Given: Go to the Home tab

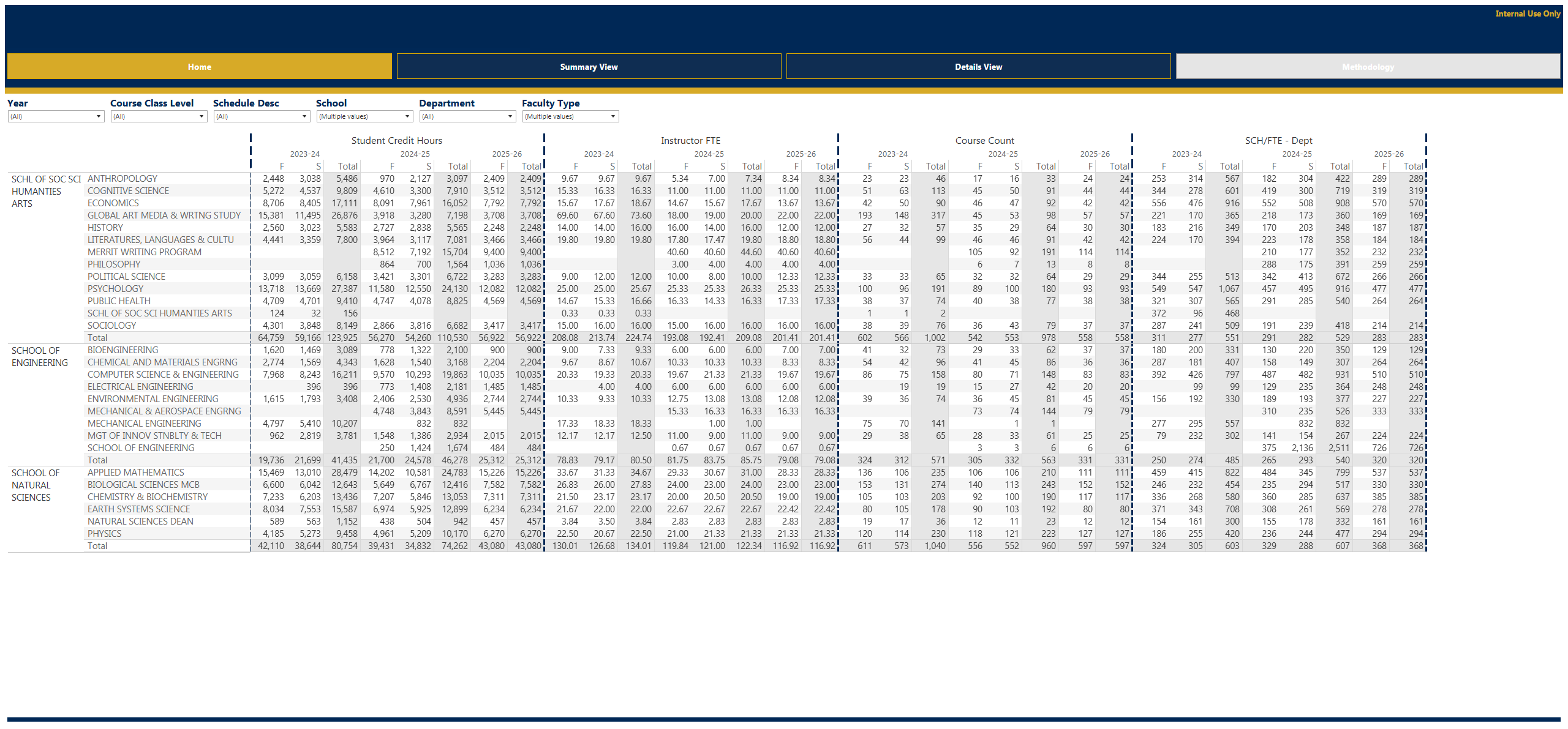Looking at the screenshot, I should pos(199,67).
